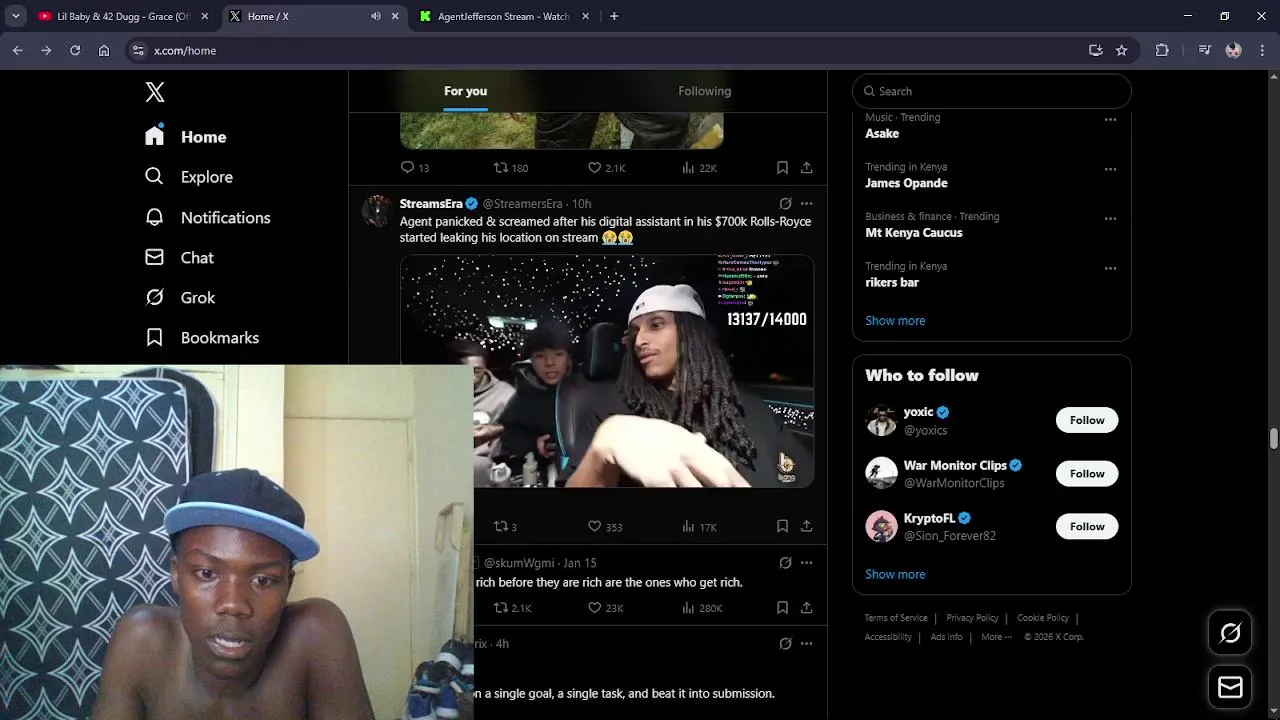Image resolution: width=1280 pixels, height=720 pixels.
Task: Open StreamsEra profile avatar
Action: pos(377,211)
